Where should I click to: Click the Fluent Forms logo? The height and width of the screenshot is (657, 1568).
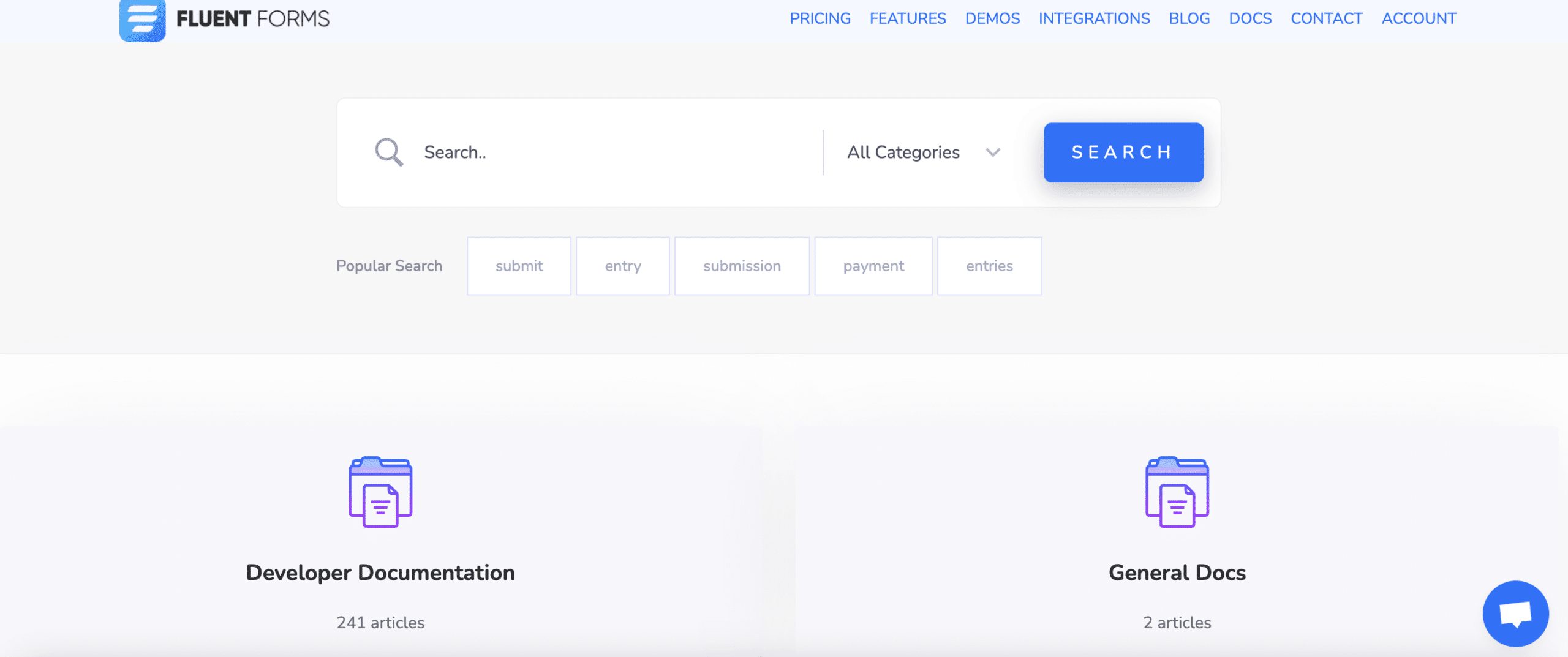coord(224,18)
